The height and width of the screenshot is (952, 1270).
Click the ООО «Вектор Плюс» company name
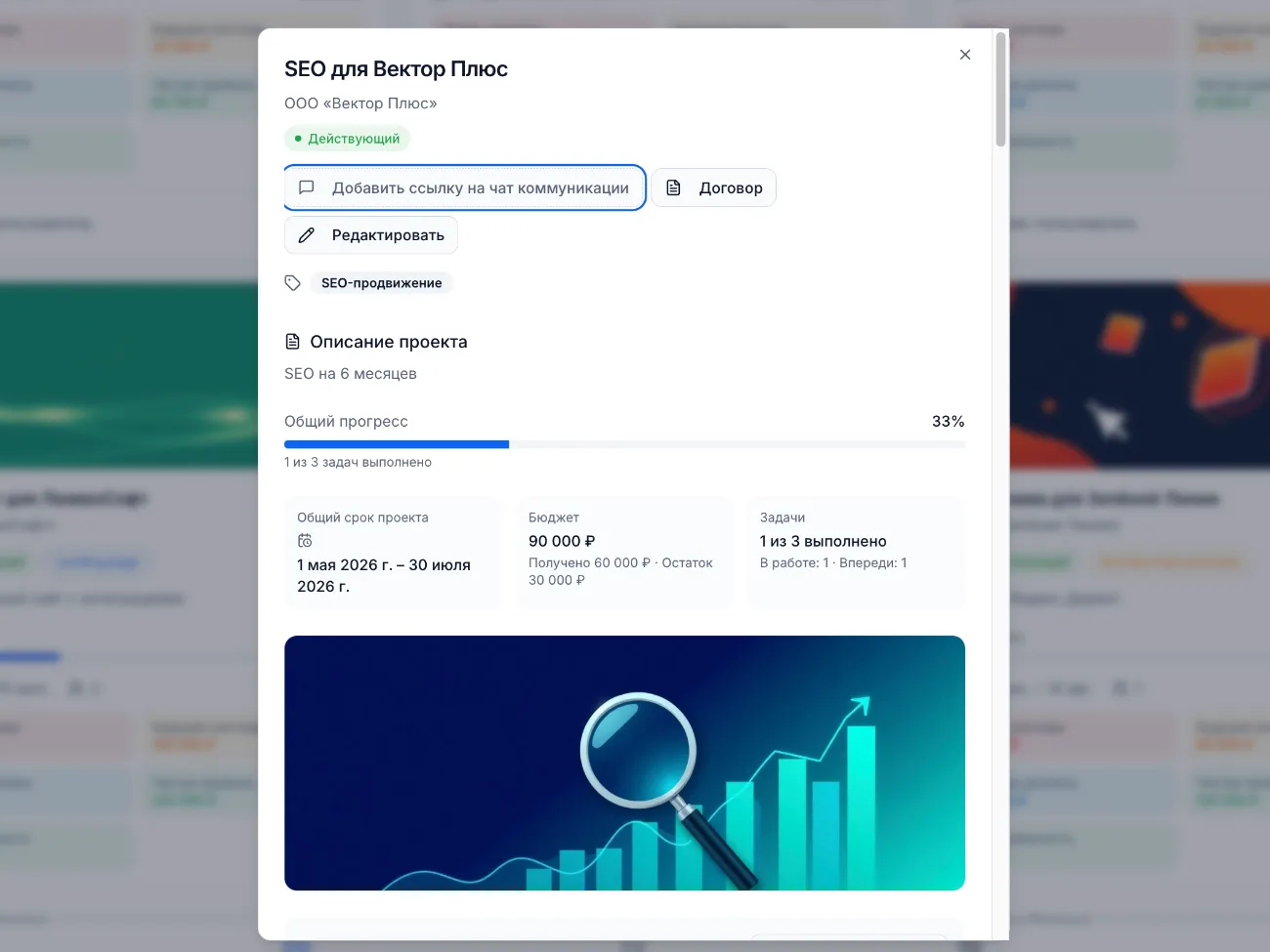click(360, 103)
